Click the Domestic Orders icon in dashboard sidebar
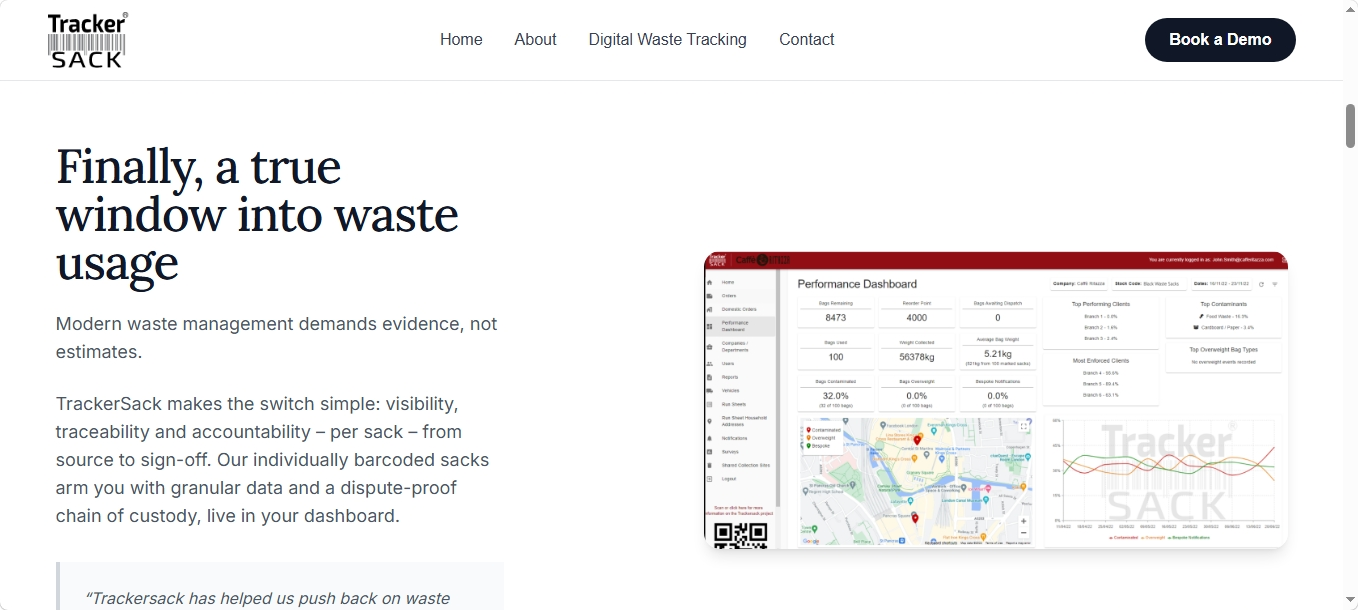Image resolution: width=1358 pixels, height=610 pixels. click(709, 309)
